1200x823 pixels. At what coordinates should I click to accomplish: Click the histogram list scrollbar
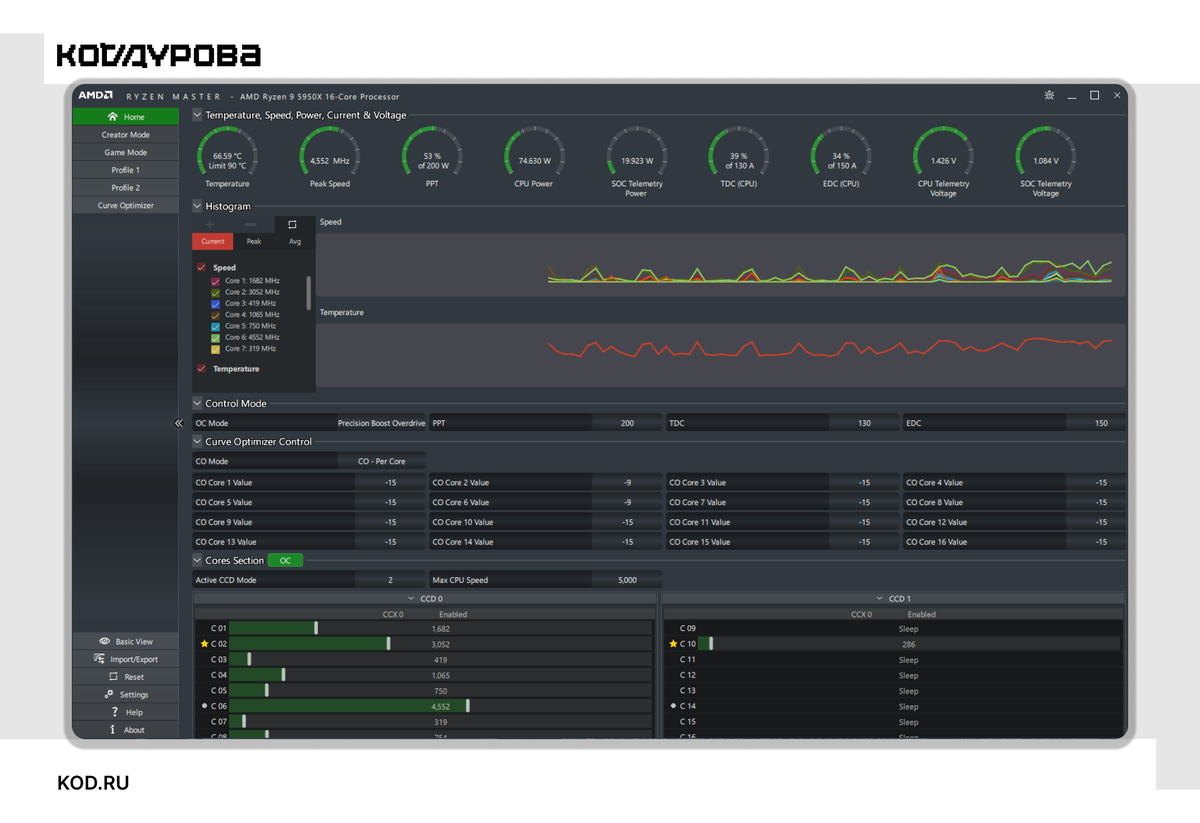tap(309, 292)
